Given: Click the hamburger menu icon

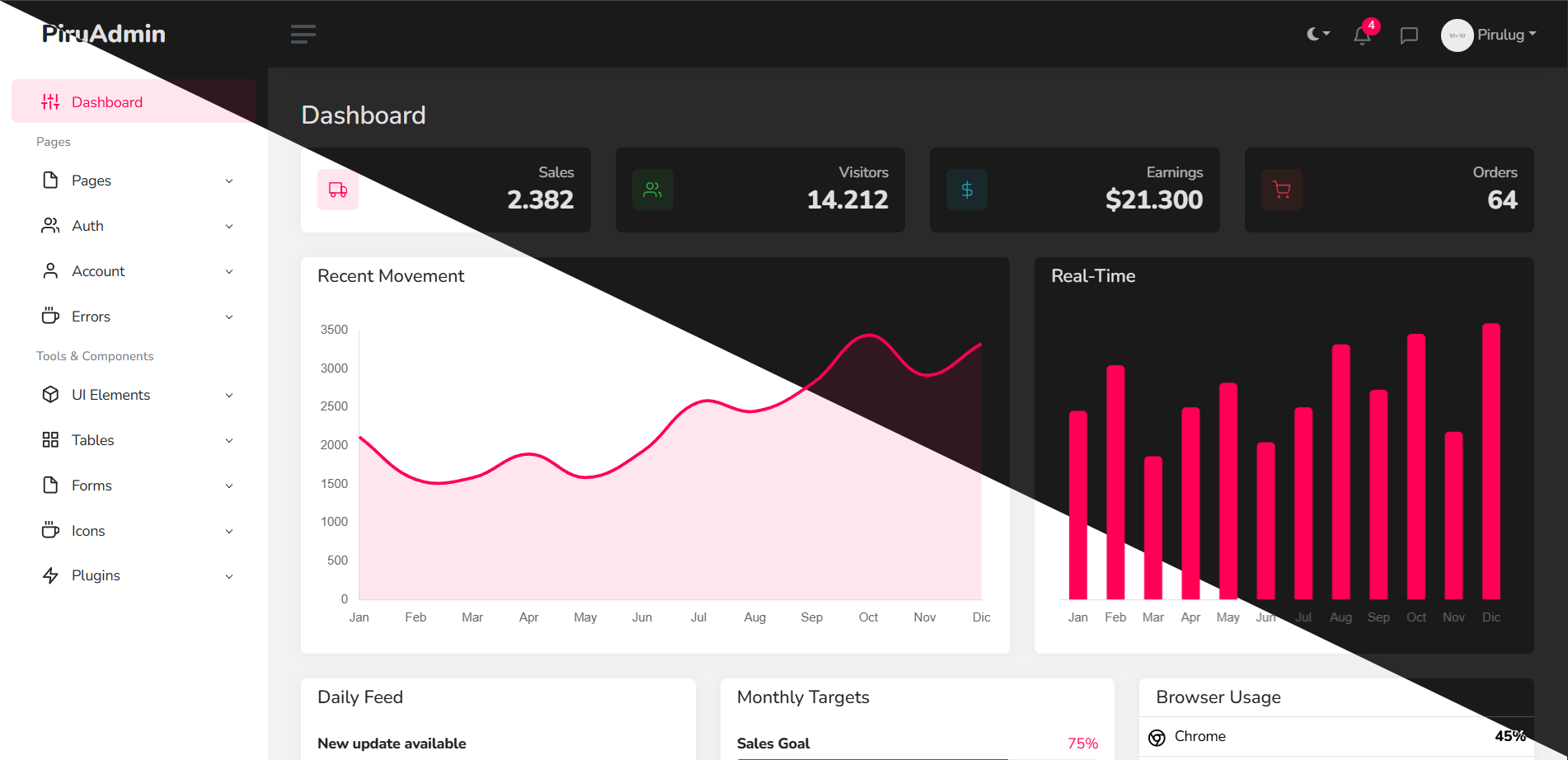Looking at the screenshot, I should pos(303,34).
